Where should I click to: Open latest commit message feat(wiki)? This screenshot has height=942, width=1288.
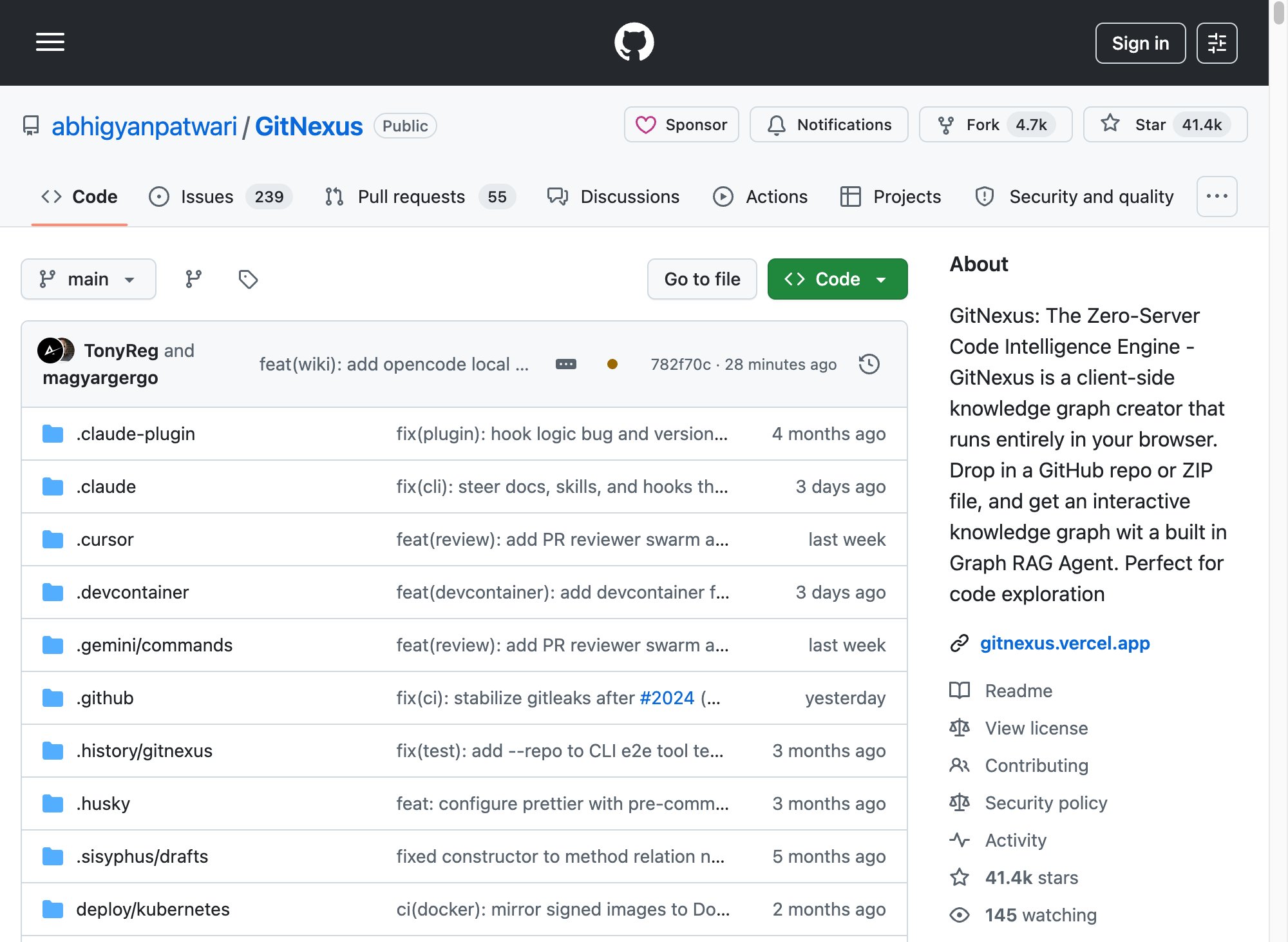click(x=393, y=364)
